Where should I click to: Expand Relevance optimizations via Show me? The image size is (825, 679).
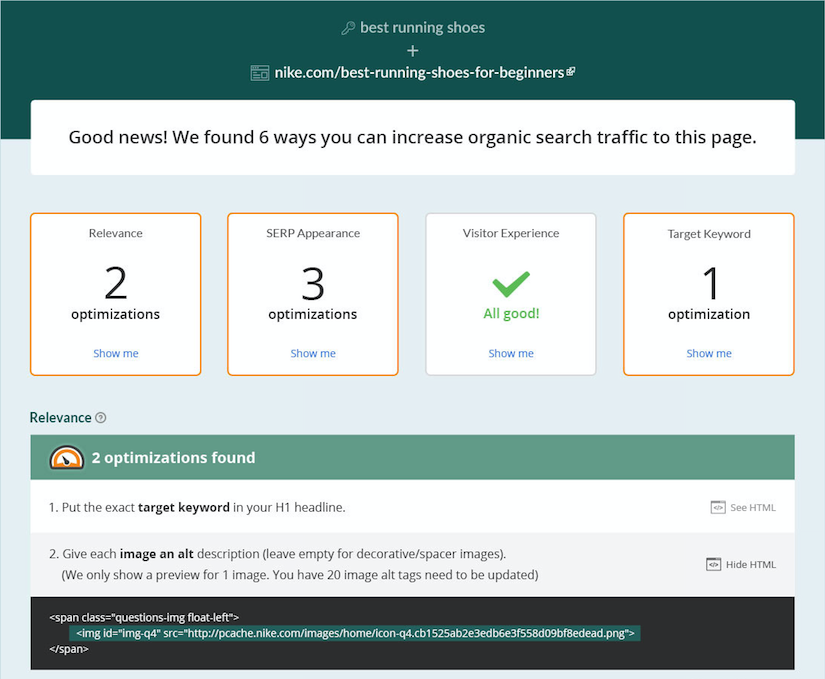[116, 353]
